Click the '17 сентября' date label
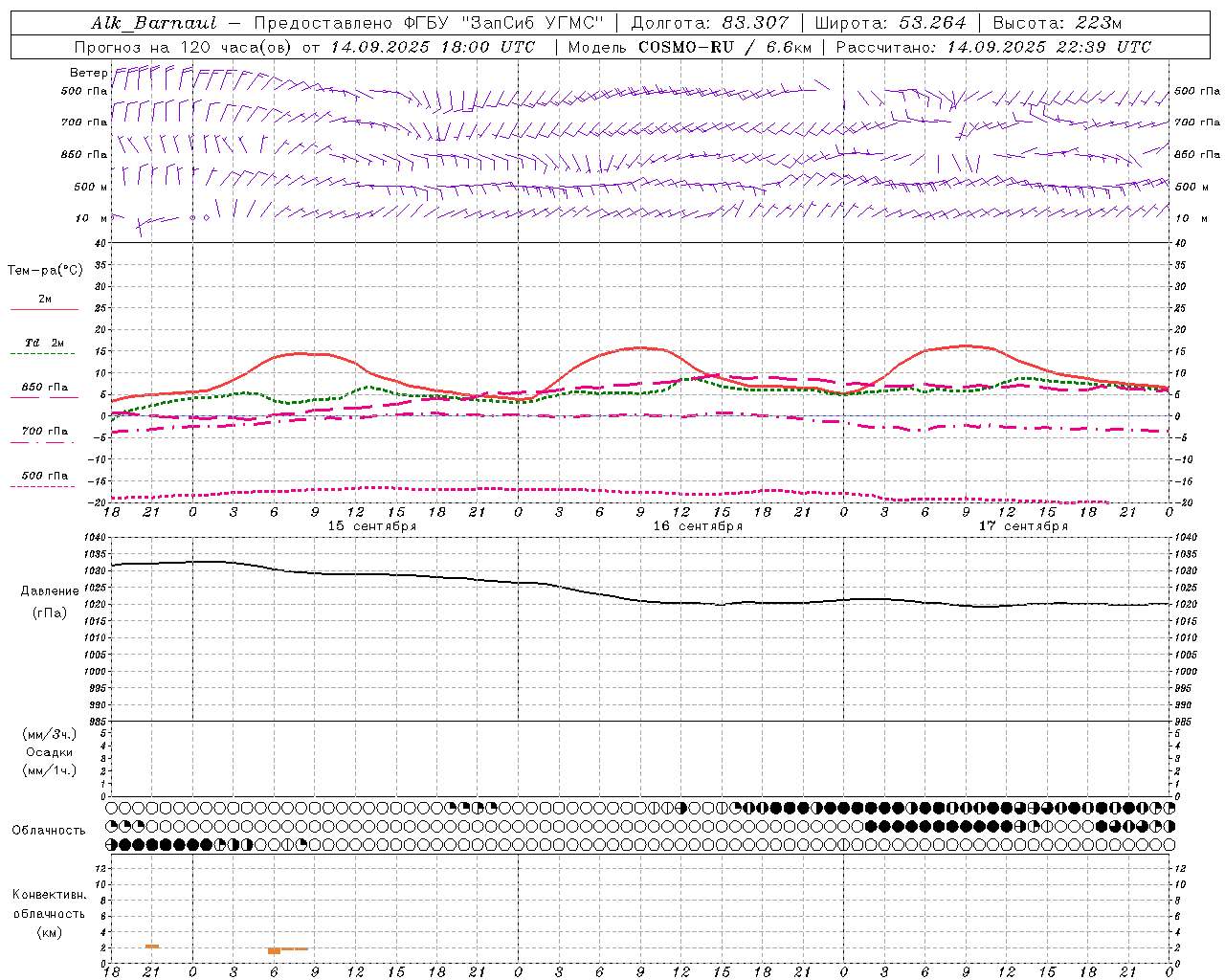The image size is (1225, 980). (x=1023, y=526)
